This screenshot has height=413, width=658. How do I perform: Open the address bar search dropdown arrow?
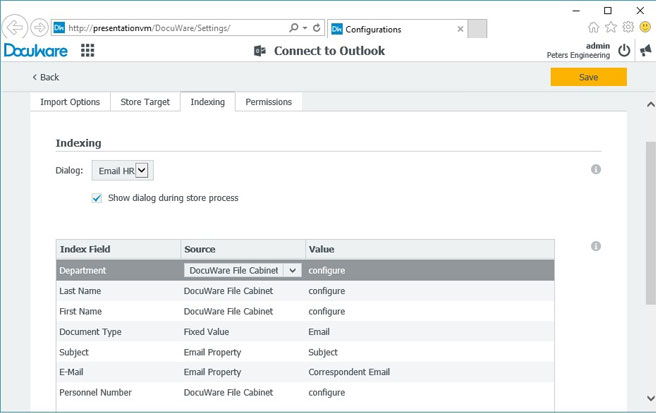[x=304, y=27]
